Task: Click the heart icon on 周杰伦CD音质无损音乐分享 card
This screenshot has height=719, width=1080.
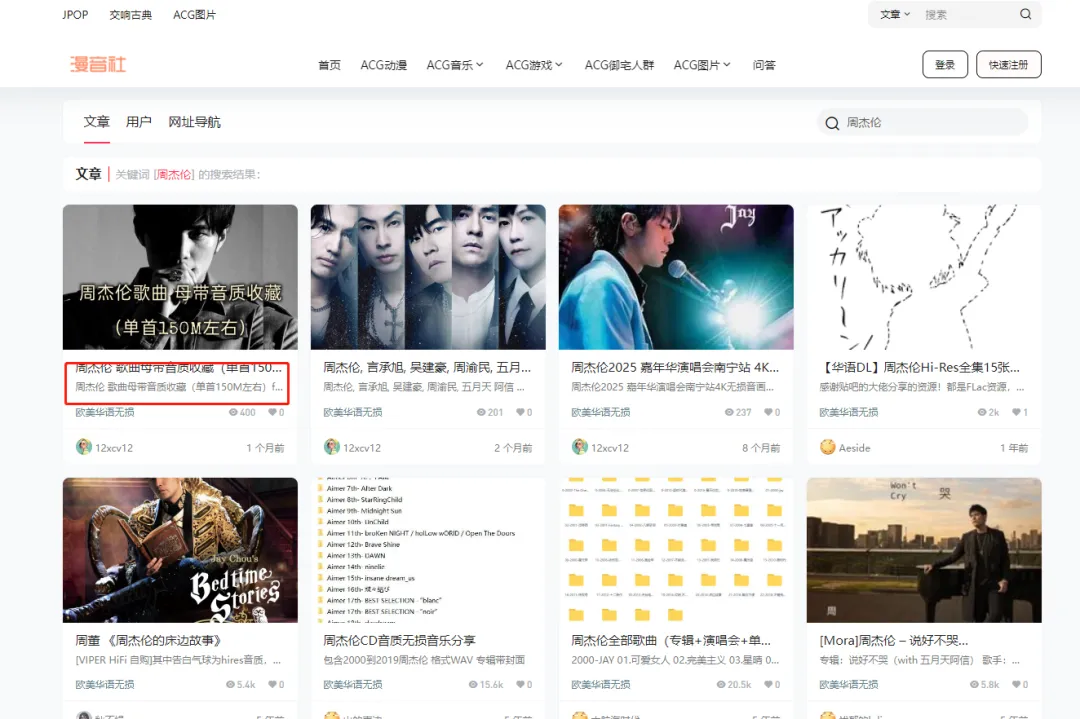Action: pyautogui.click(x=520, y=685)
